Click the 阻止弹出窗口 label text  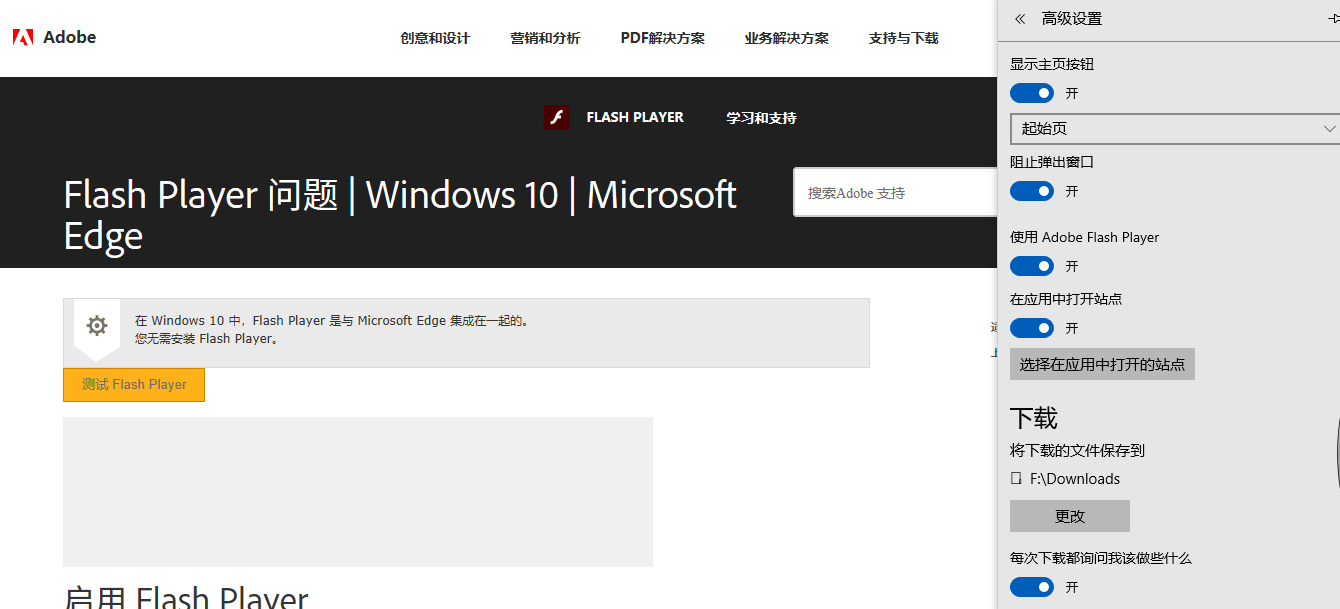pos(1052,162)
